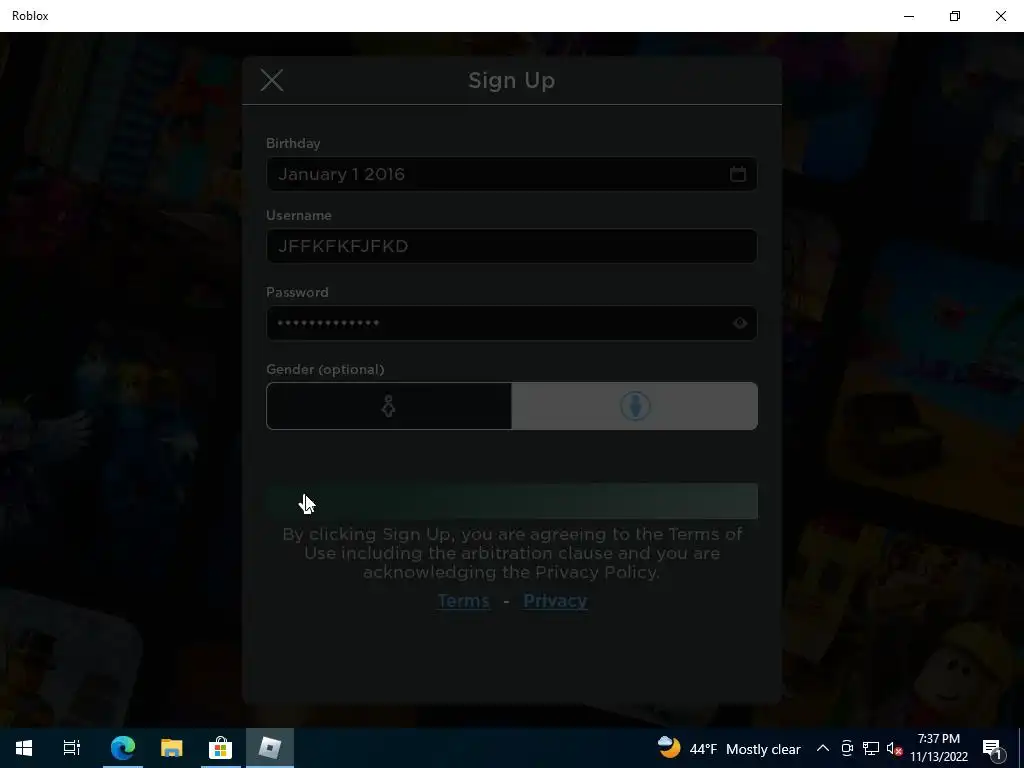The image size is (1024, 768).
Task: Open Task View on the taskbar
Action: [72, 748]
